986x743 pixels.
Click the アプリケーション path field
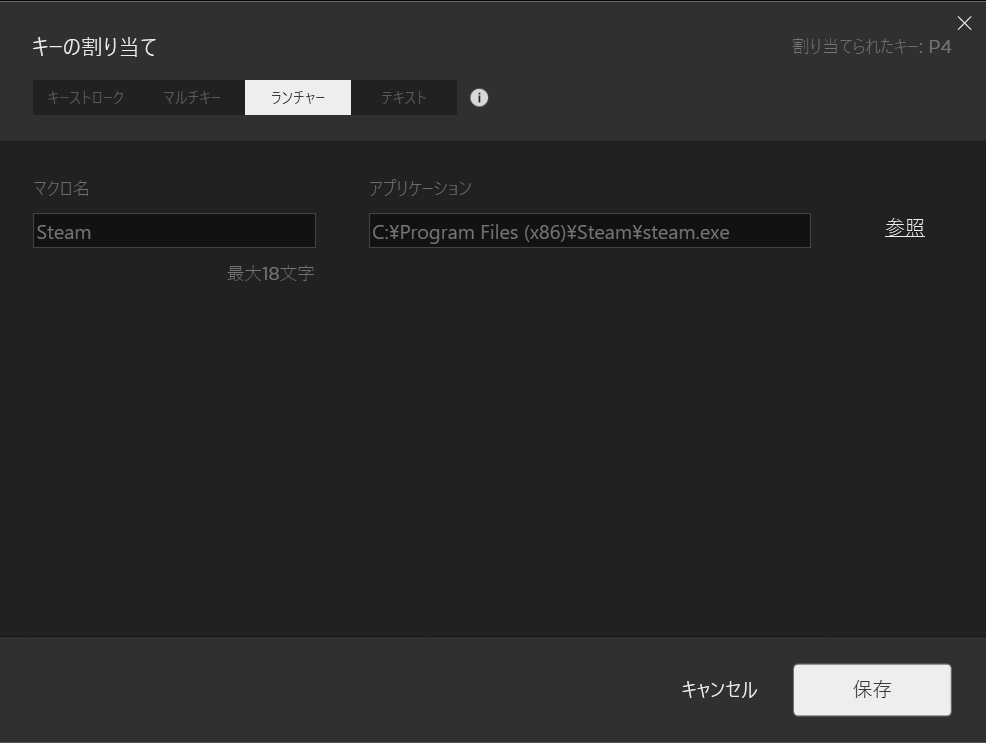[x=590, y=231]
